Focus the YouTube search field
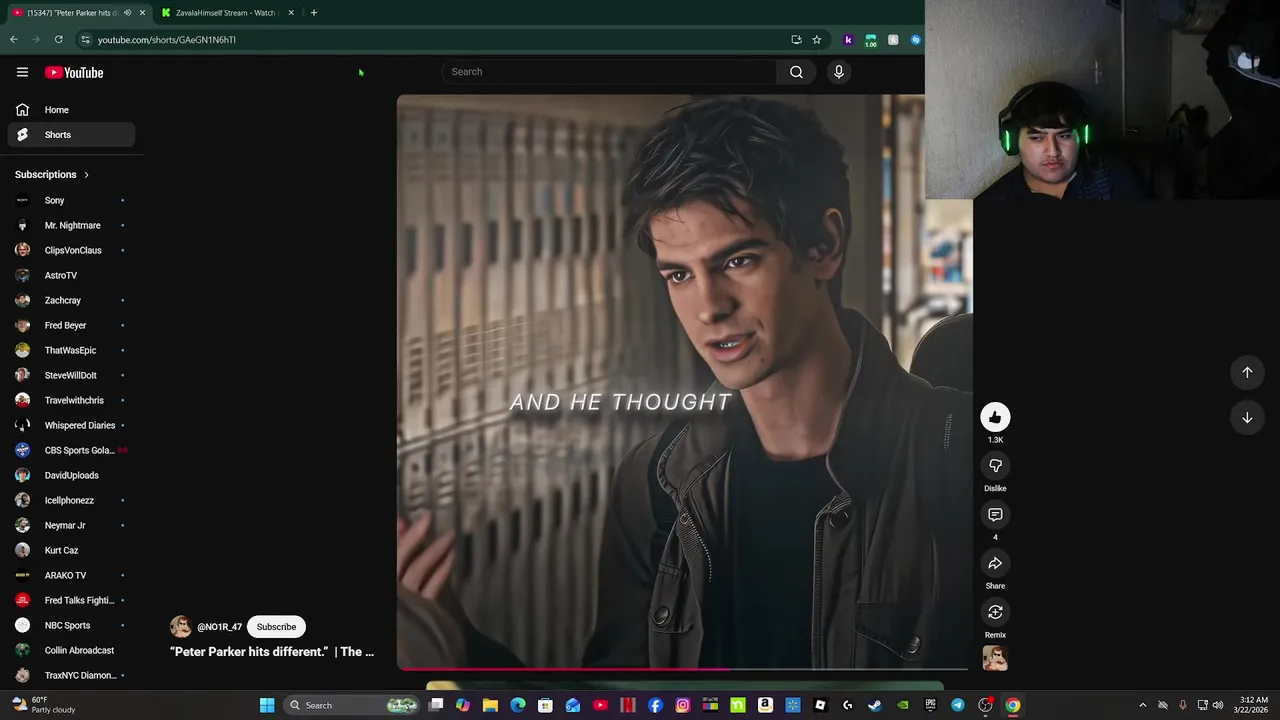Screen dimensions: 1280x720 pyautogui.click(x=609, y=72)
